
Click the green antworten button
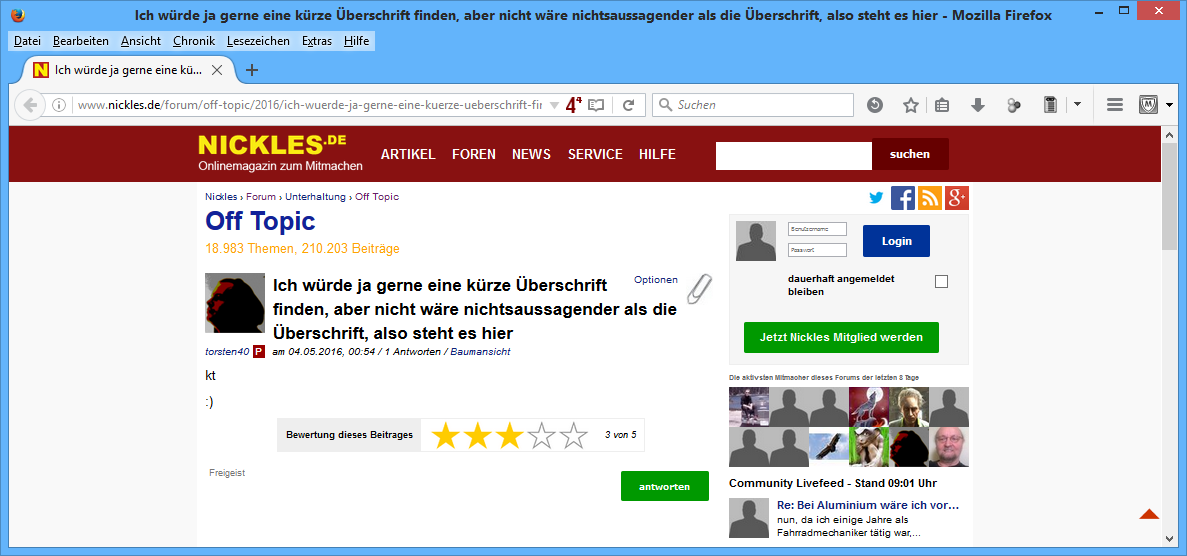[x=664, y=486]
